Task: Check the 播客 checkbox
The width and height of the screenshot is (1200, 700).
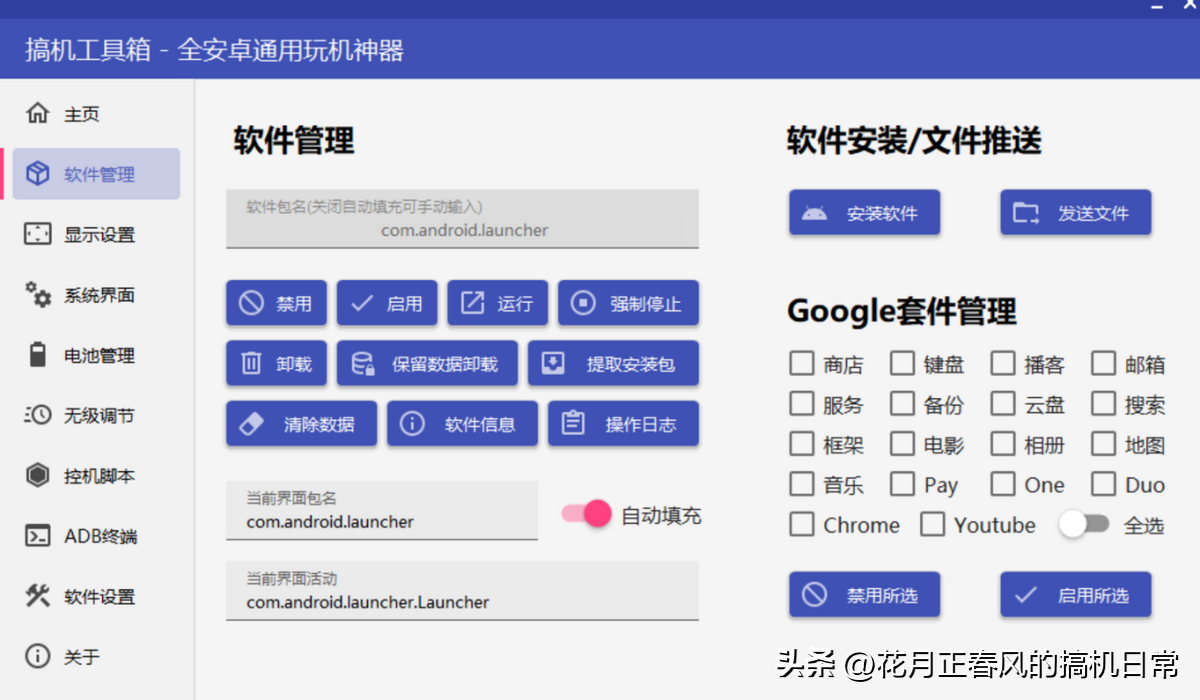Action: pyautogui.click(x=1003, y=363)
